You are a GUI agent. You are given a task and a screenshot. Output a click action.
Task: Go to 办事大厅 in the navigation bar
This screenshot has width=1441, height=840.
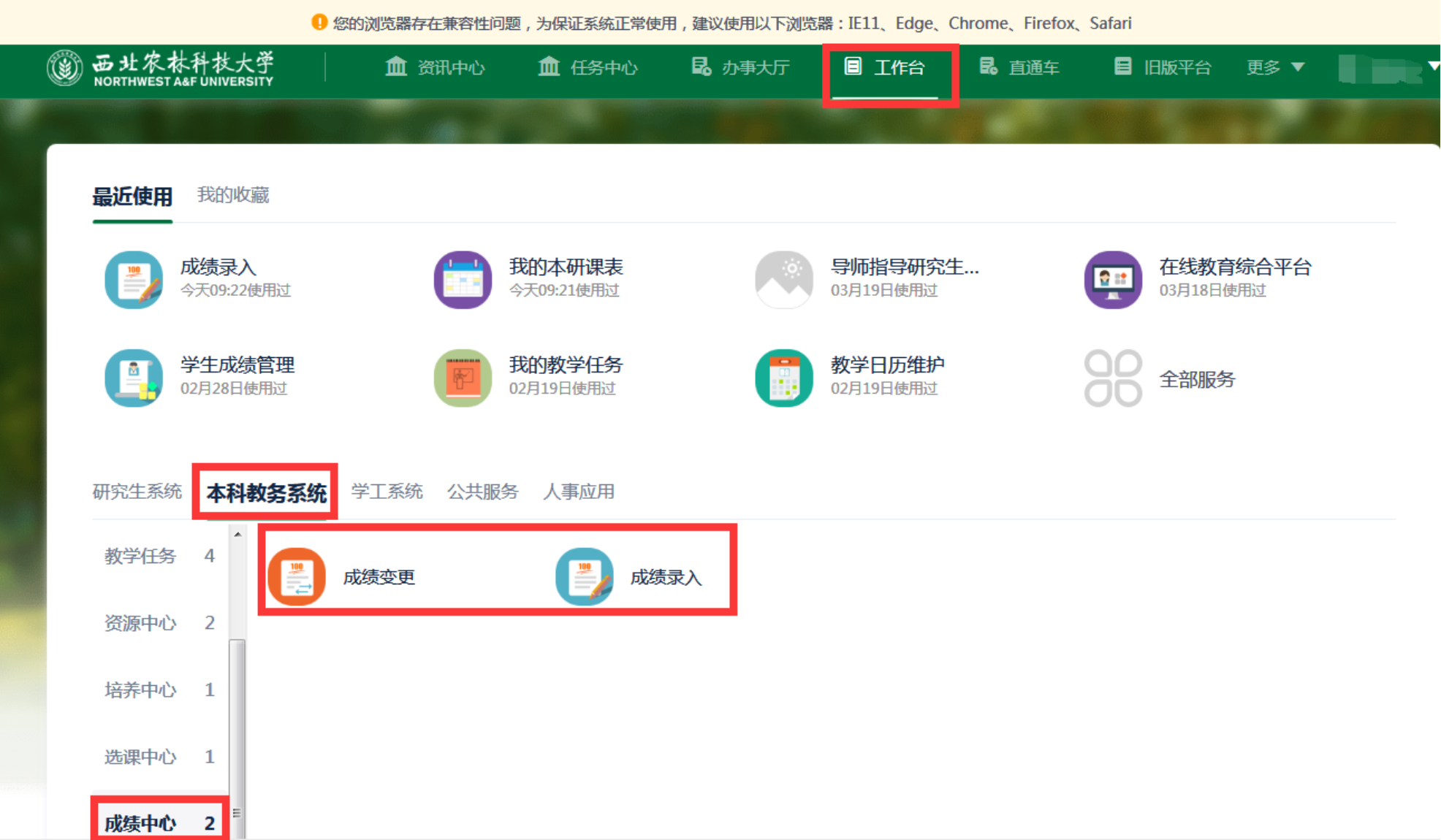[x=740, y=67]
